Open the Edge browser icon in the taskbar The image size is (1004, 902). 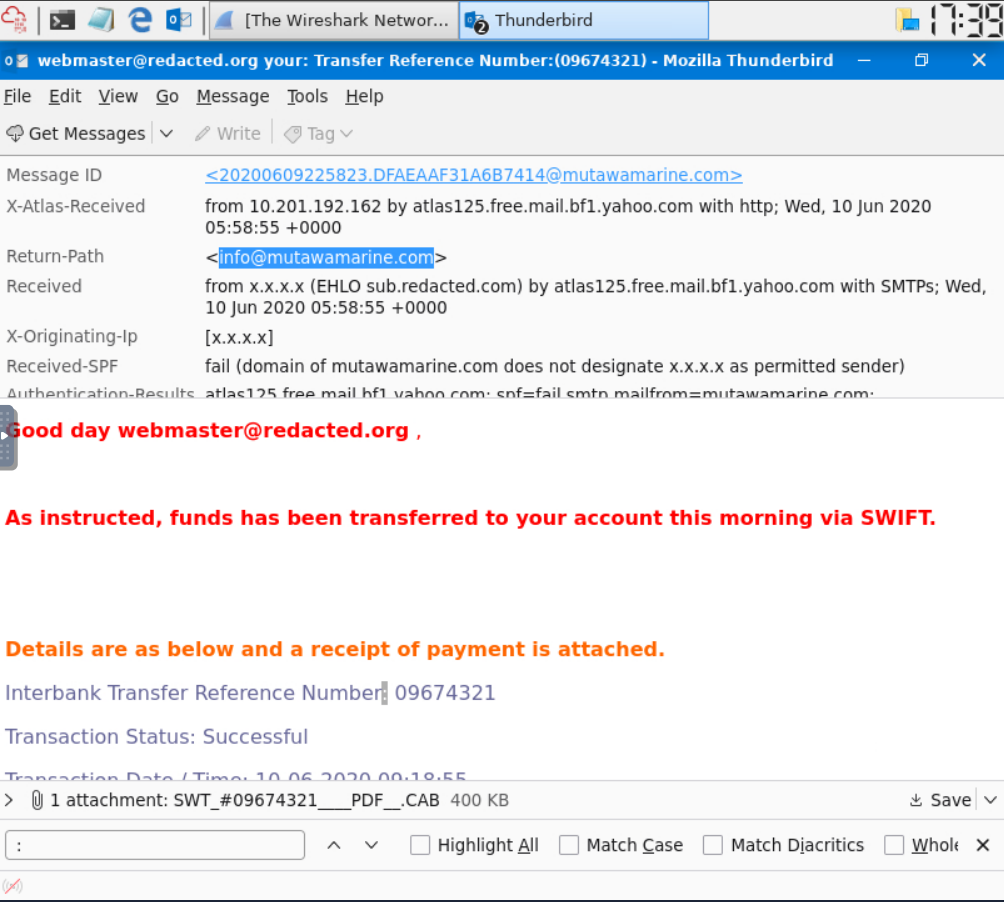click(140, 20)
